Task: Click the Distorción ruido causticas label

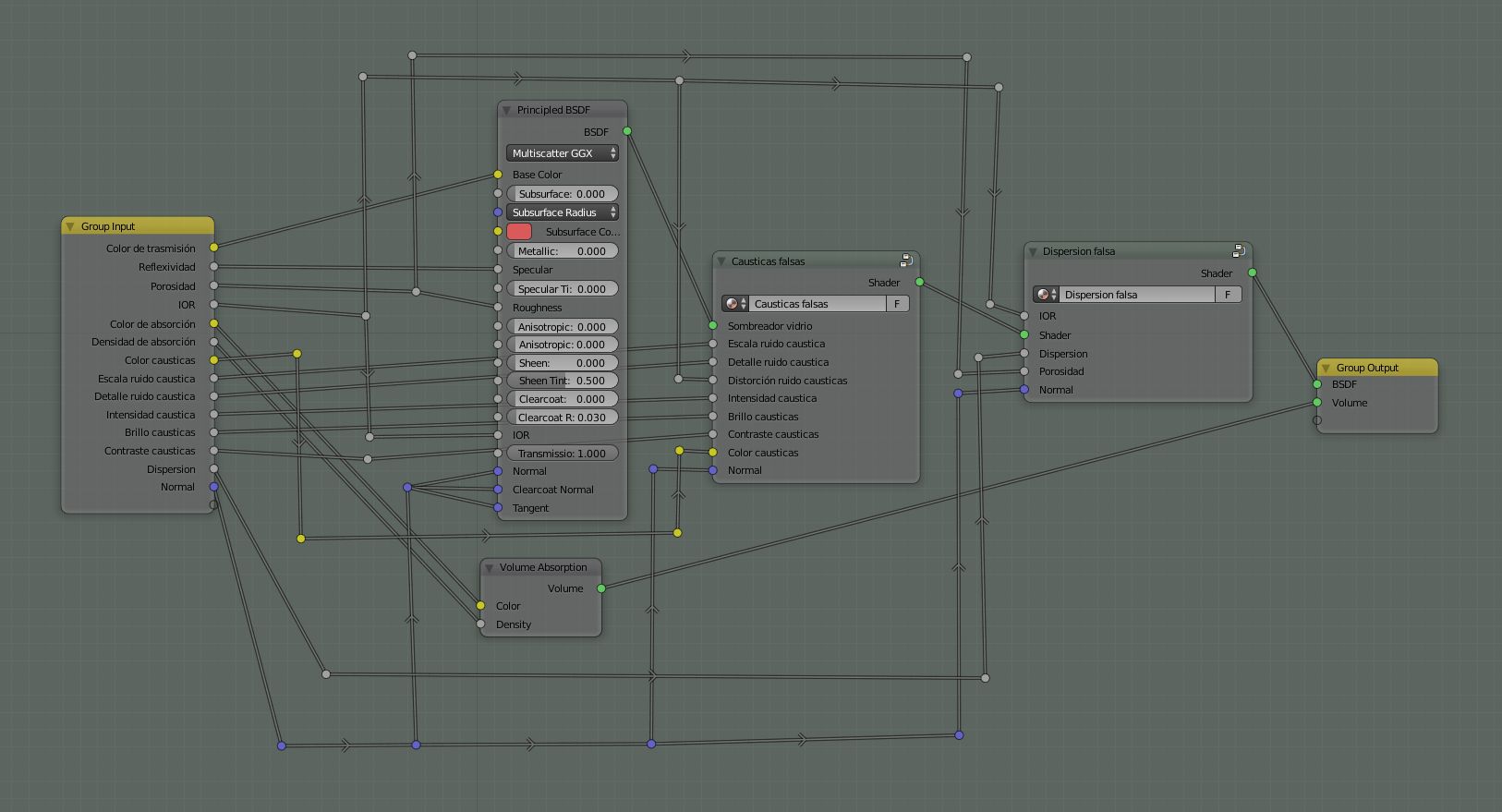Action: [787, 381]
